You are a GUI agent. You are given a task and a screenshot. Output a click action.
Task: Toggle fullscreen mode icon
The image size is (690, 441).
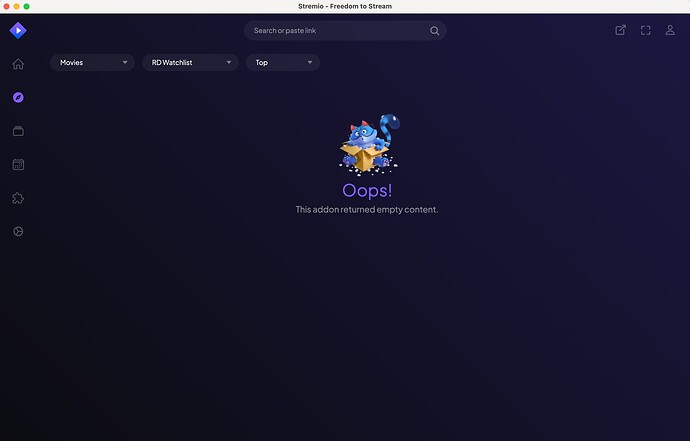coord(646,30)
